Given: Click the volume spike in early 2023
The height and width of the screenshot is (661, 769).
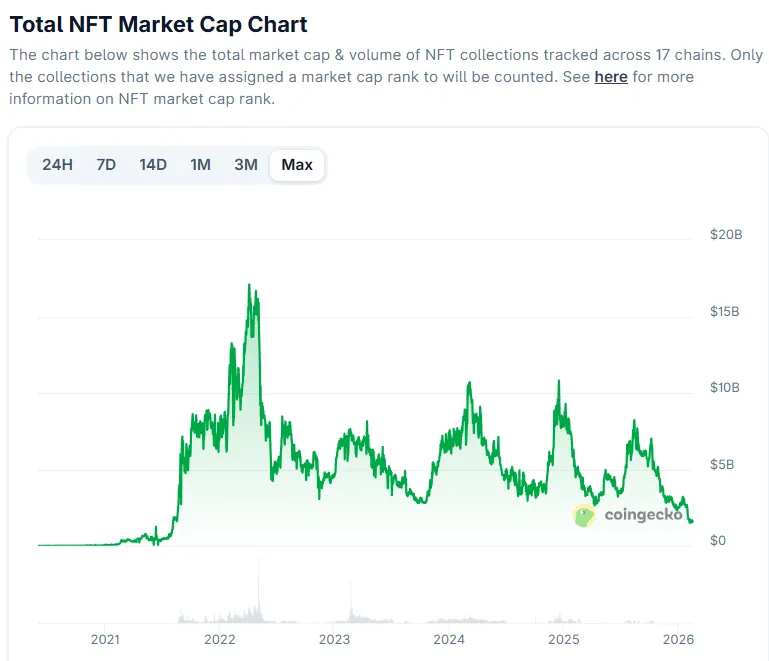Looking at the screenshot, I should [351, 600].
